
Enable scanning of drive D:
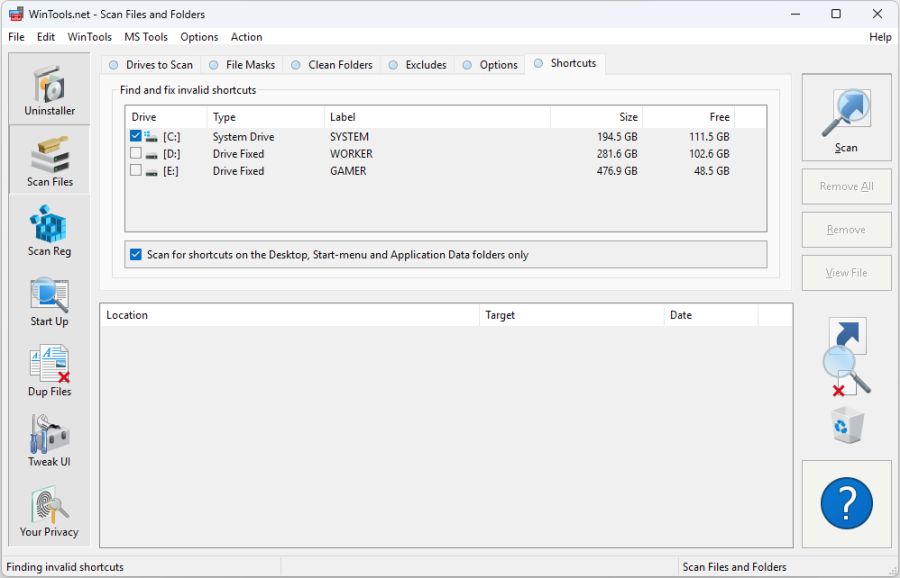(x=136, y=153)
